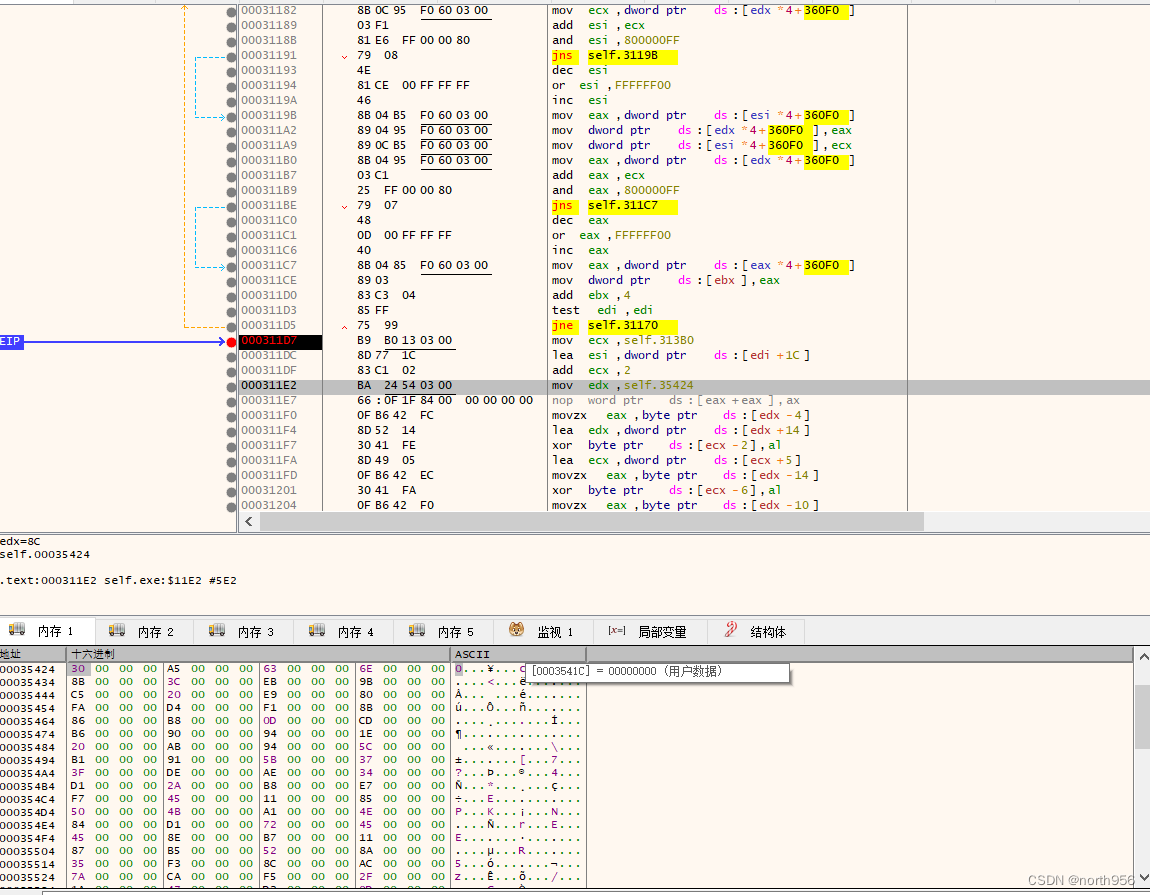Toggle the red breakpoint at address 000311D7
Image resolution: width=1150 pixels, height=895 pixels.
(x=231, y=341)
